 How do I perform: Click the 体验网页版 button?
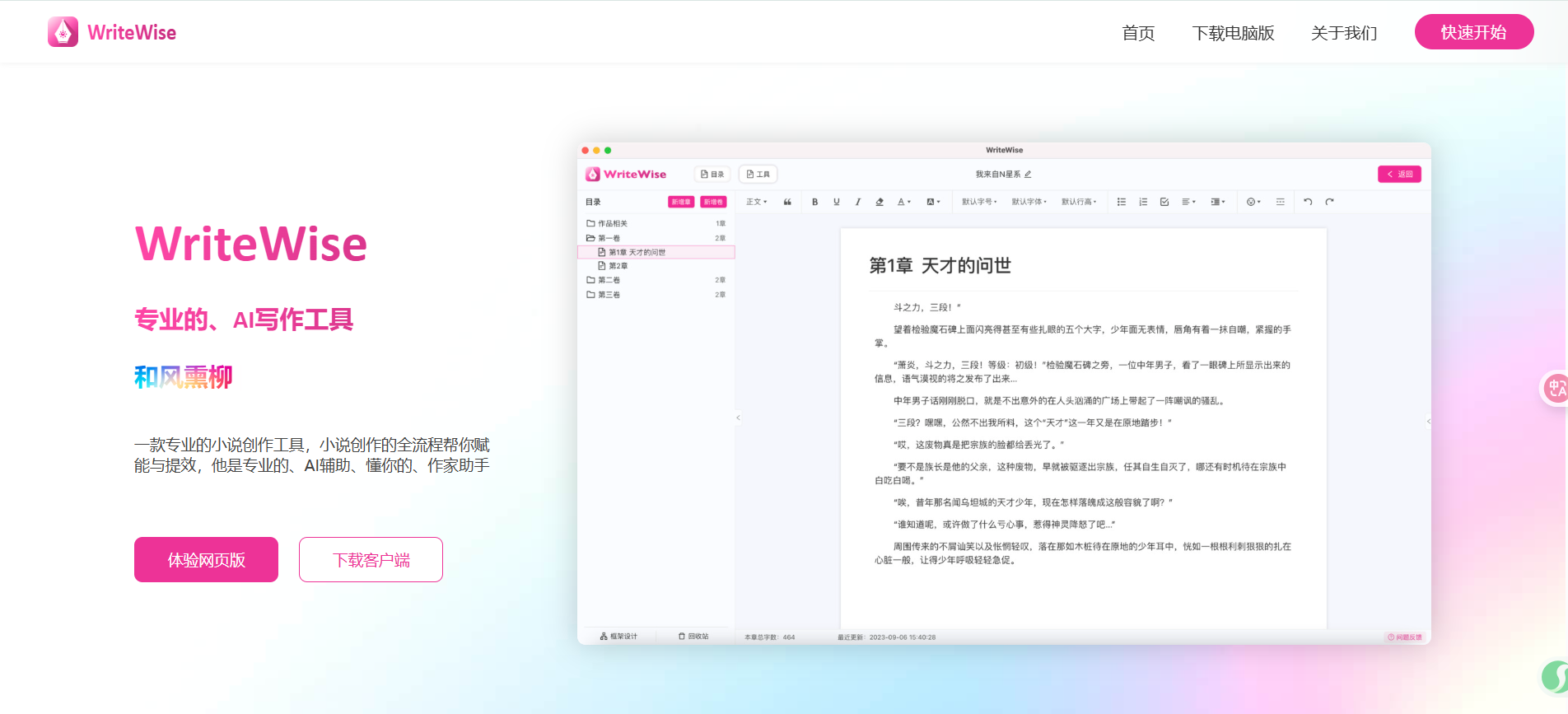click(x=206, y=560)
